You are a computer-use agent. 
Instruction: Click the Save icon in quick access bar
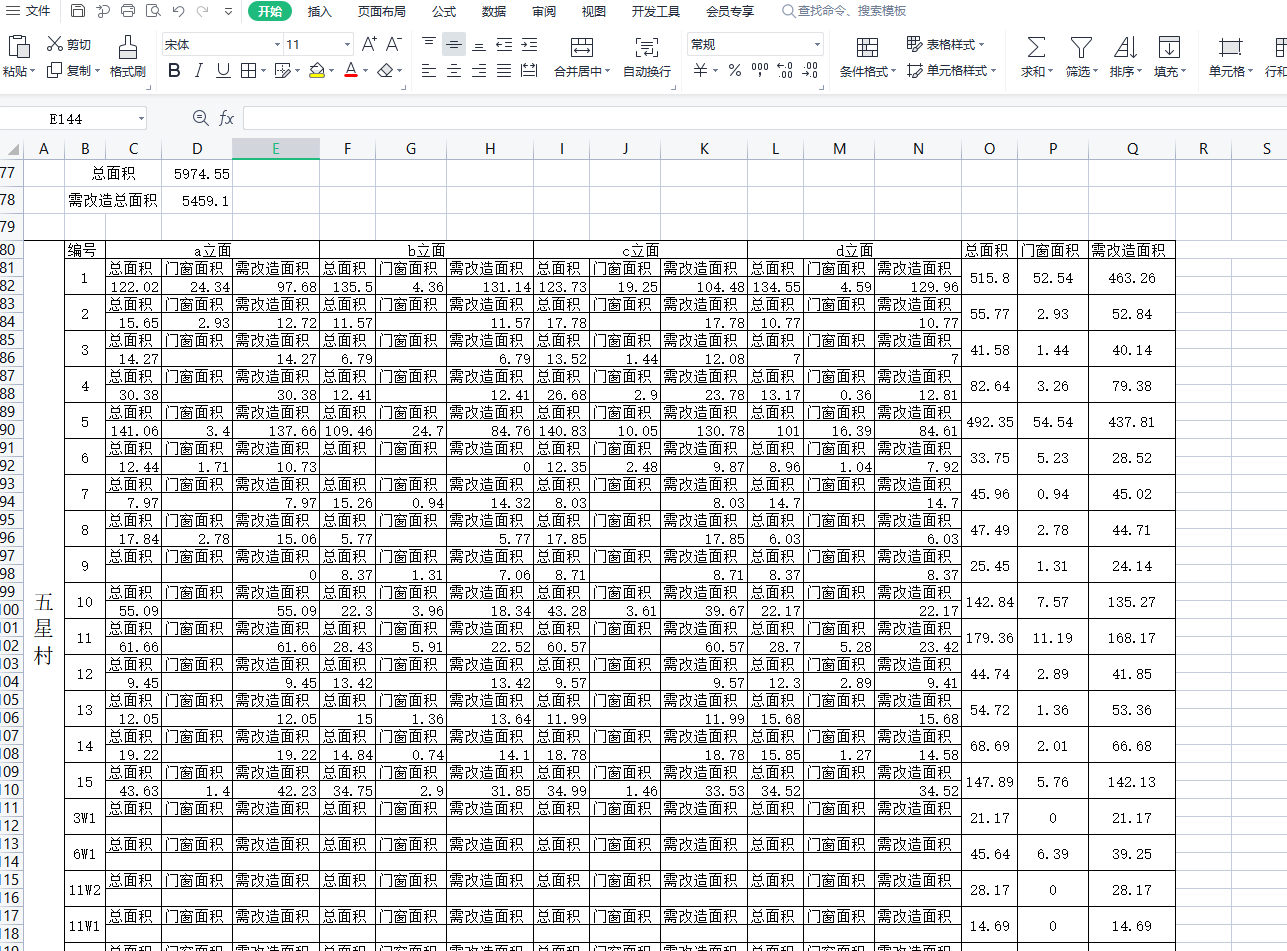78,11
